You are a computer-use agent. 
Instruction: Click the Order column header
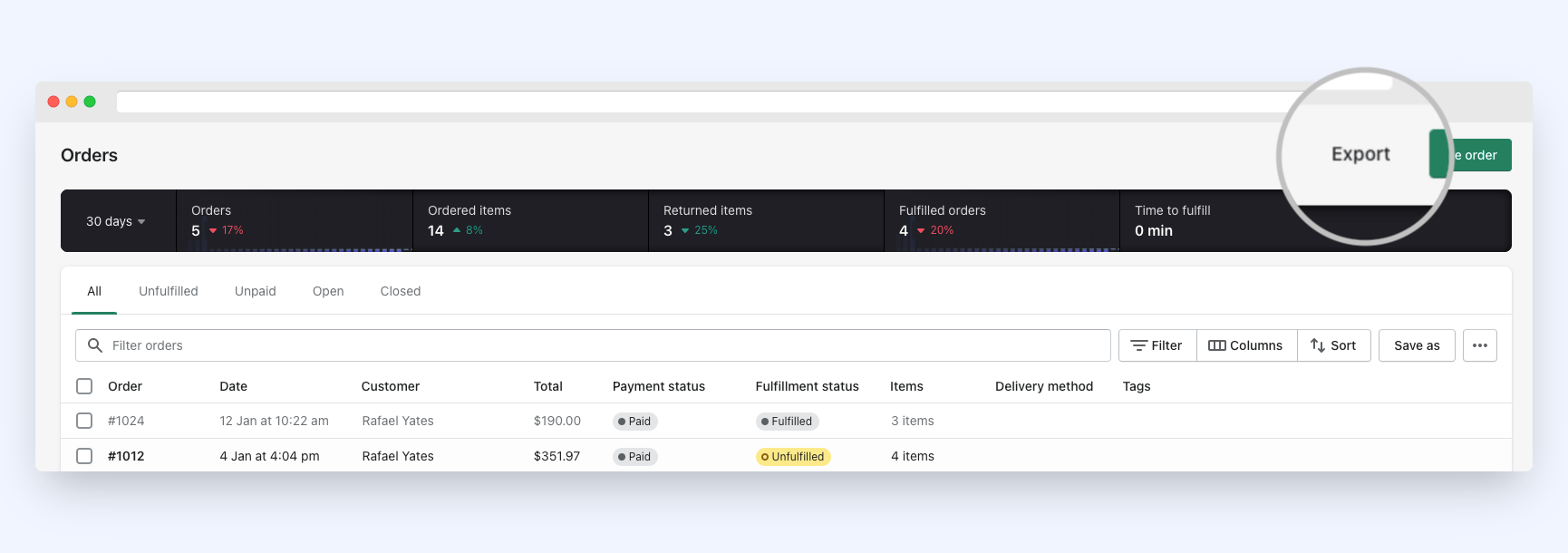pyautogui.click(x=125, y=386)
